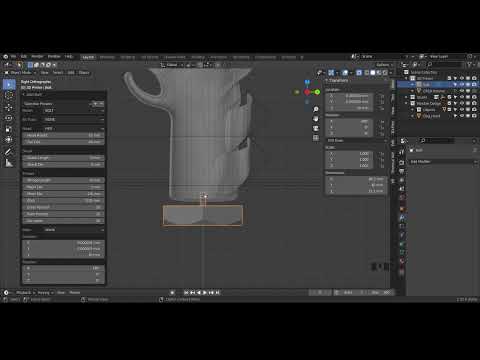Click the Crest Percent field

tap(63, 207)
